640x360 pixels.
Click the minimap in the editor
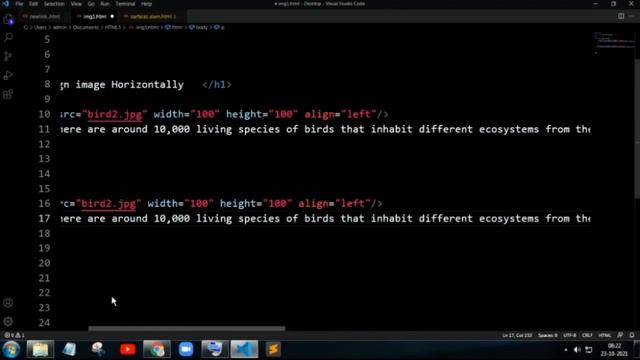tap(613, 43)
